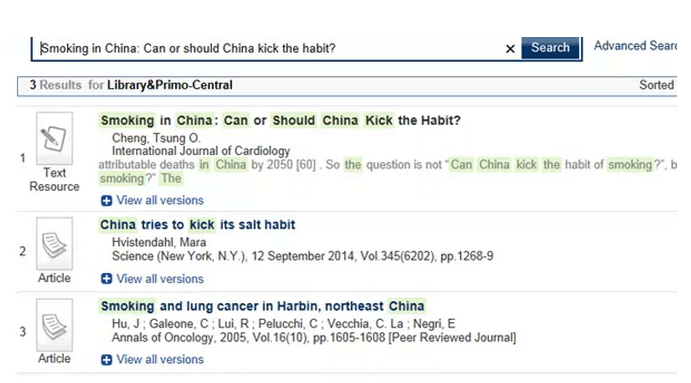
Task: Click the Search button
Action: 550,48
